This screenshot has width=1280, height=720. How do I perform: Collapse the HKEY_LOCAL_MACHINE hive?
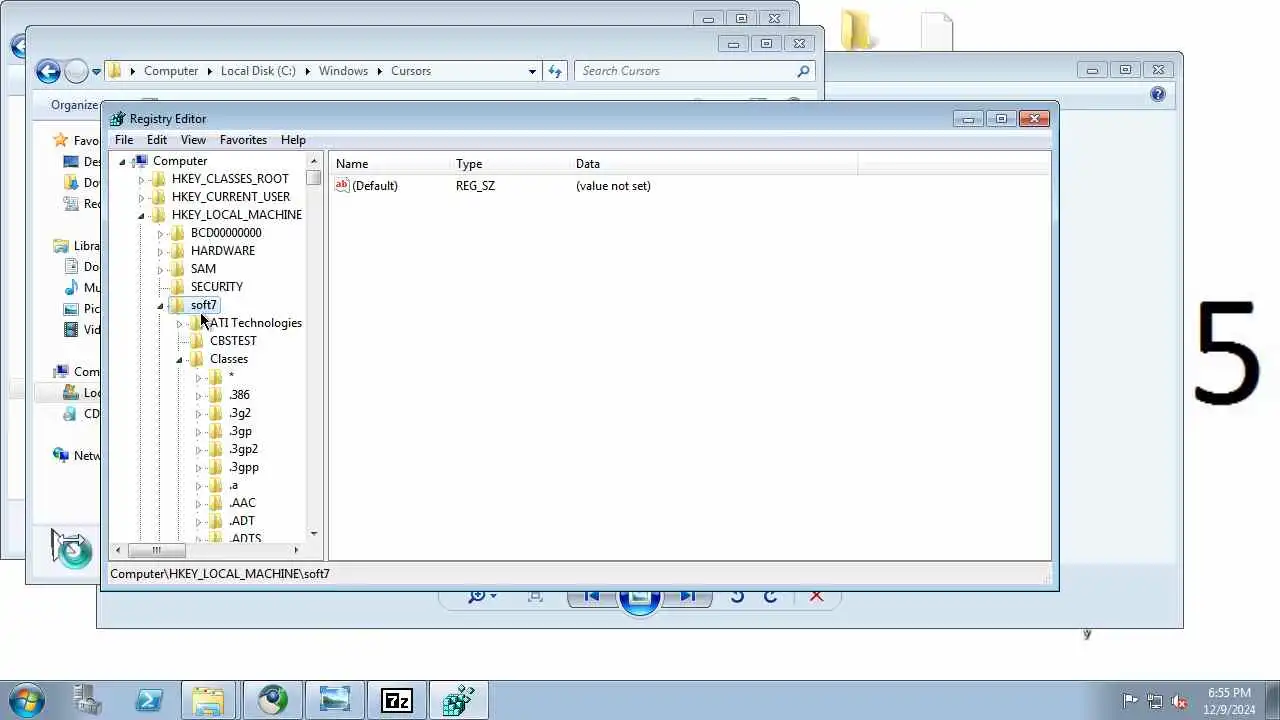click(x=141, y=215)
